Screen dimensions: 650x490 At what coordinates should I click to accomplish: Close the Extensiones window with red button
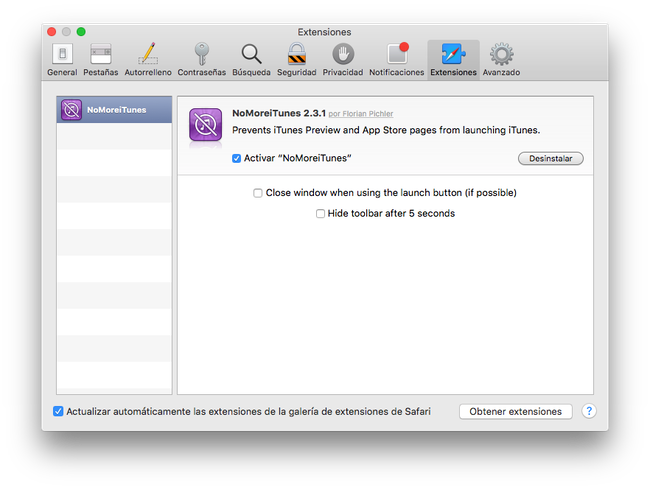click(52, 32)
